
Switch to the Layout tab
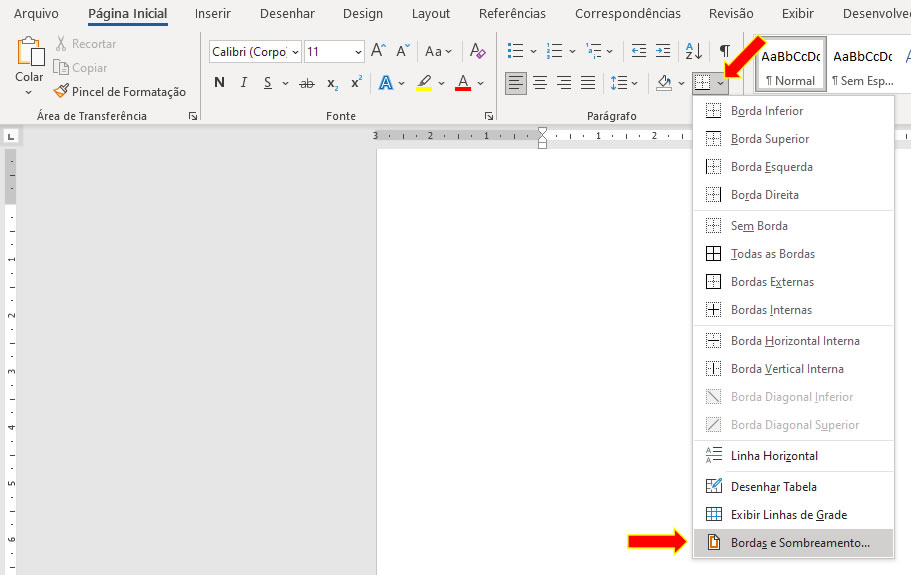click(x=431, y=13)
